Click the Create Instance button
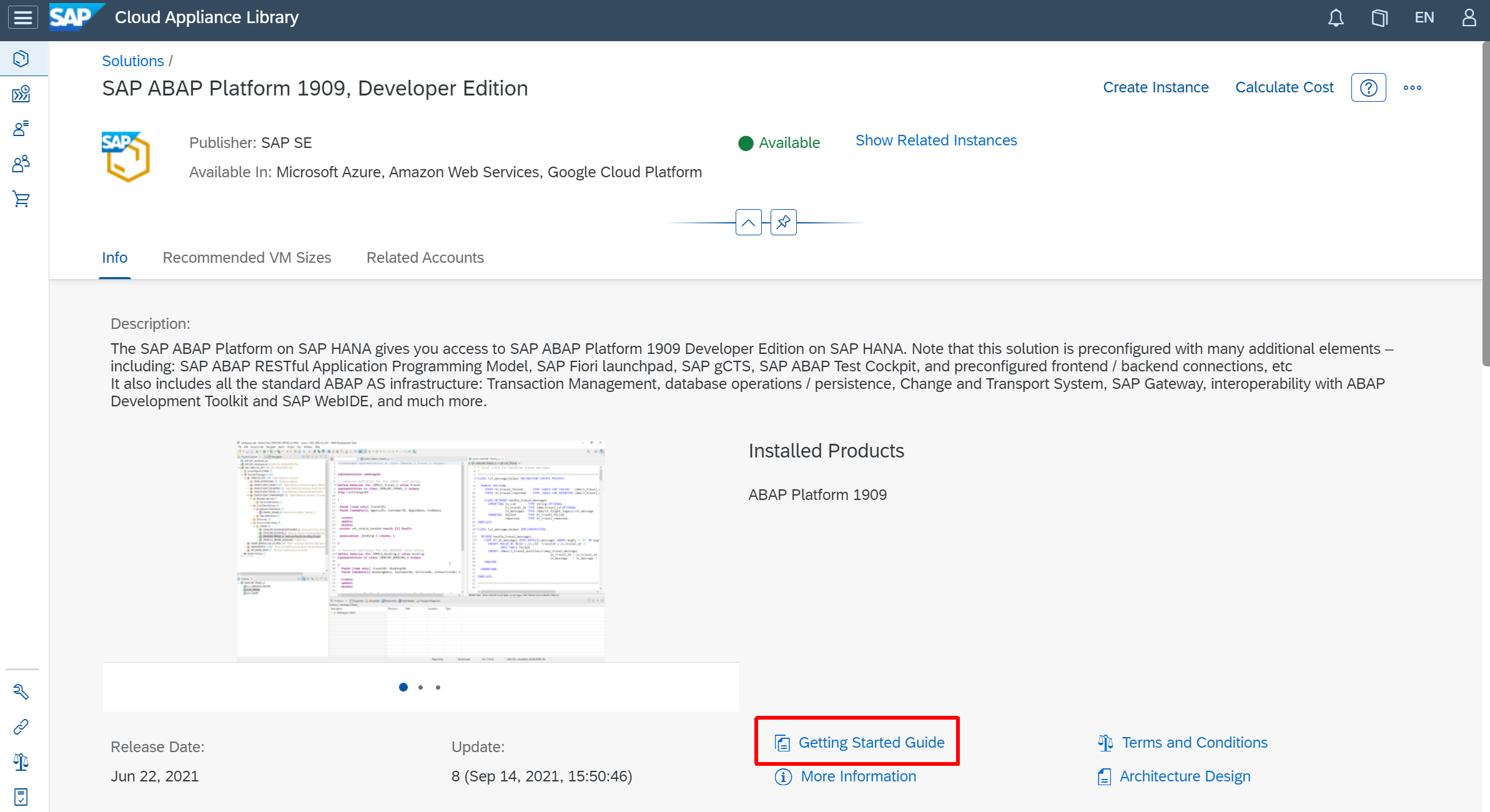Viewport: 1490px width, 812px height. tap(1155, 87)
